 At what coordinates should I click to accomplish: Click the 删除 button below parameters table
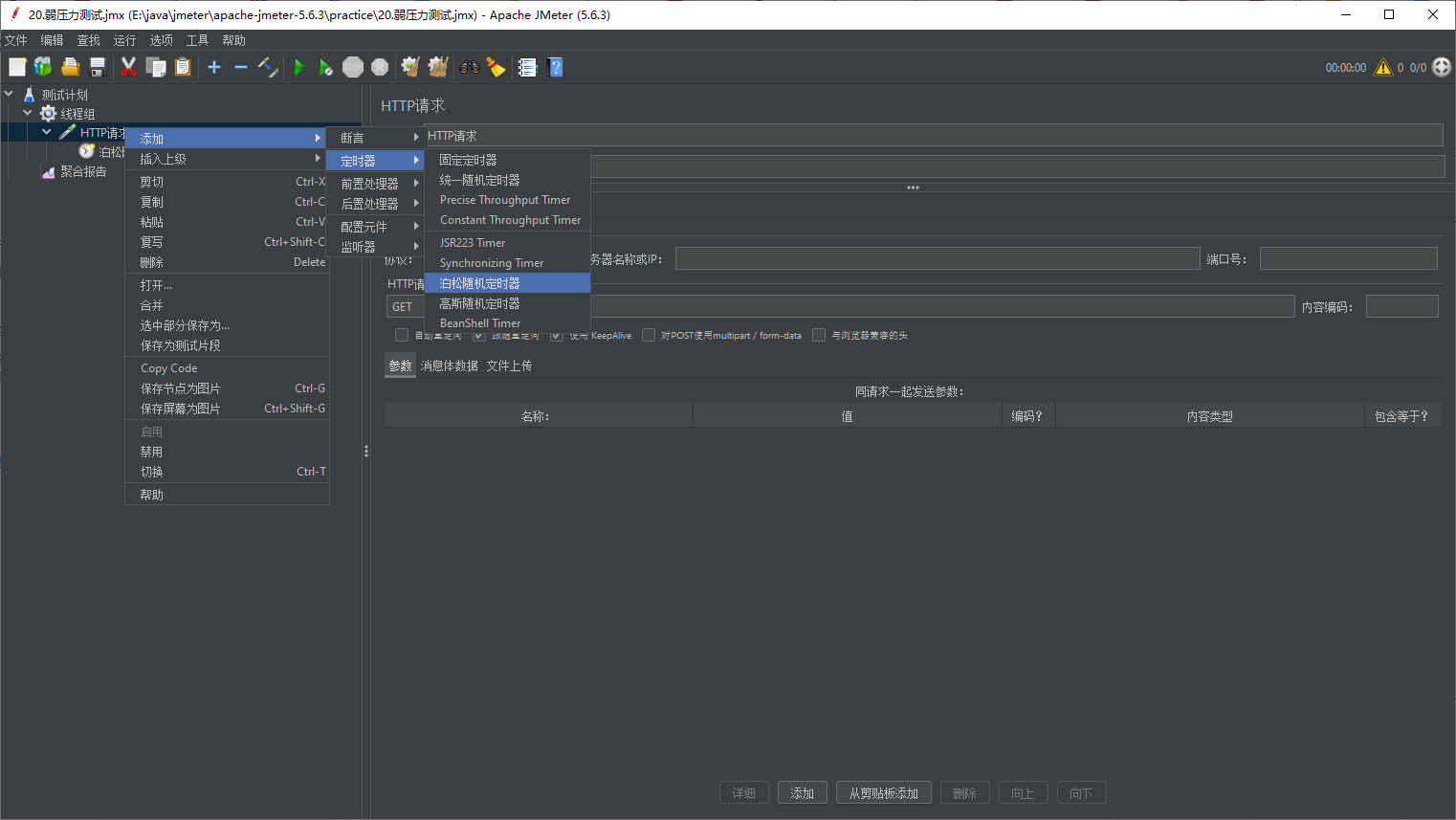pyautogui.click(x=965, y=793)
